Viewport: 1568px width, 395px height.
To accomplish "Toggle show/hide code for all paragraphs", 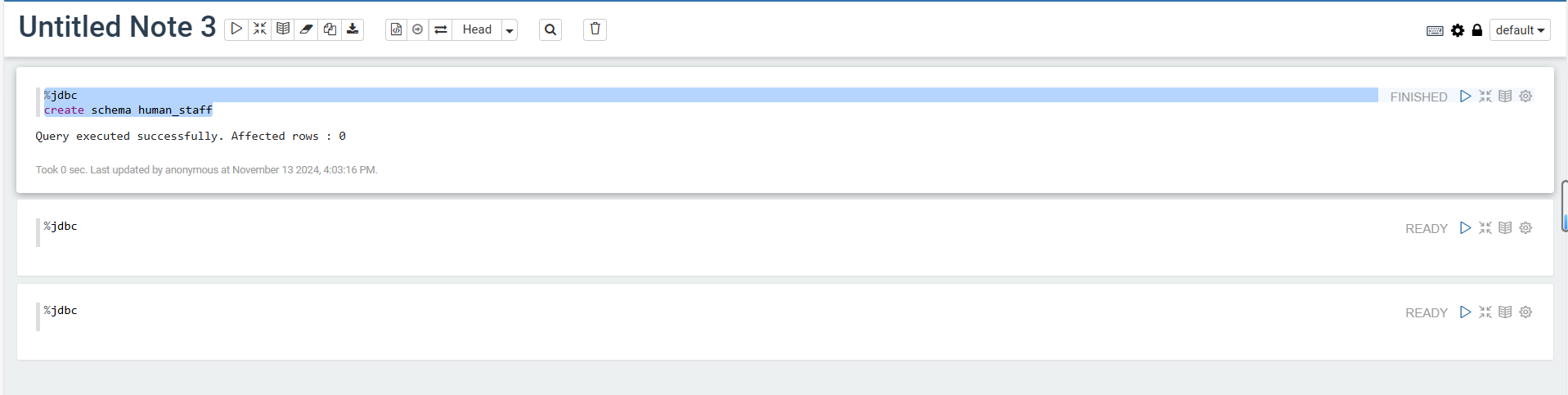I will click(x=259, y=29).
